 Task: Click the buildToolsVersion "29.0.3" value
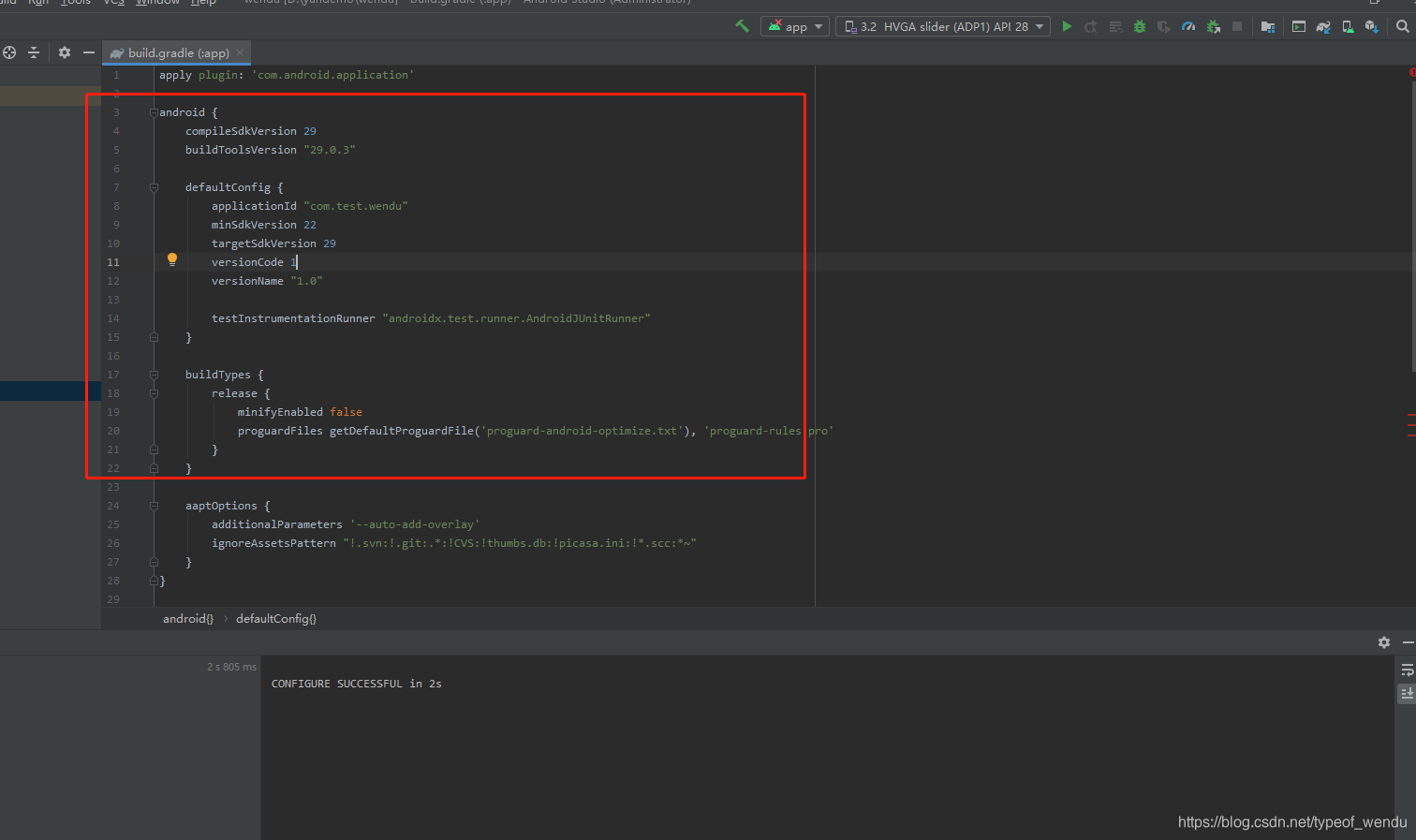point(330,150)
